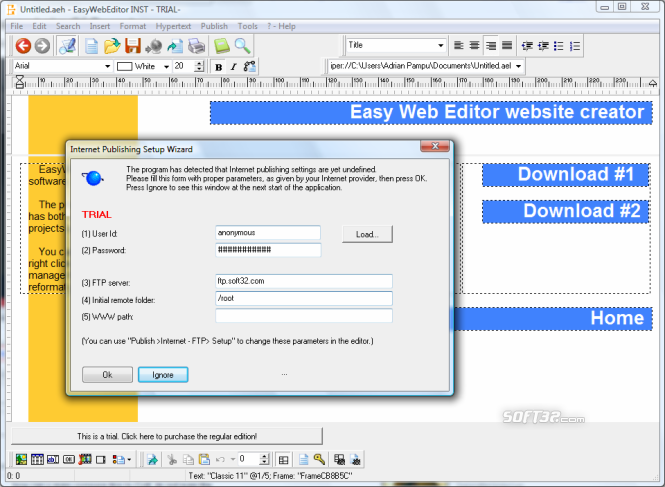This screenshot has width=665, height=487.
Task: Click the globe publish-to-internet icon
Action: pyautogui.click(x=154, y=46)
